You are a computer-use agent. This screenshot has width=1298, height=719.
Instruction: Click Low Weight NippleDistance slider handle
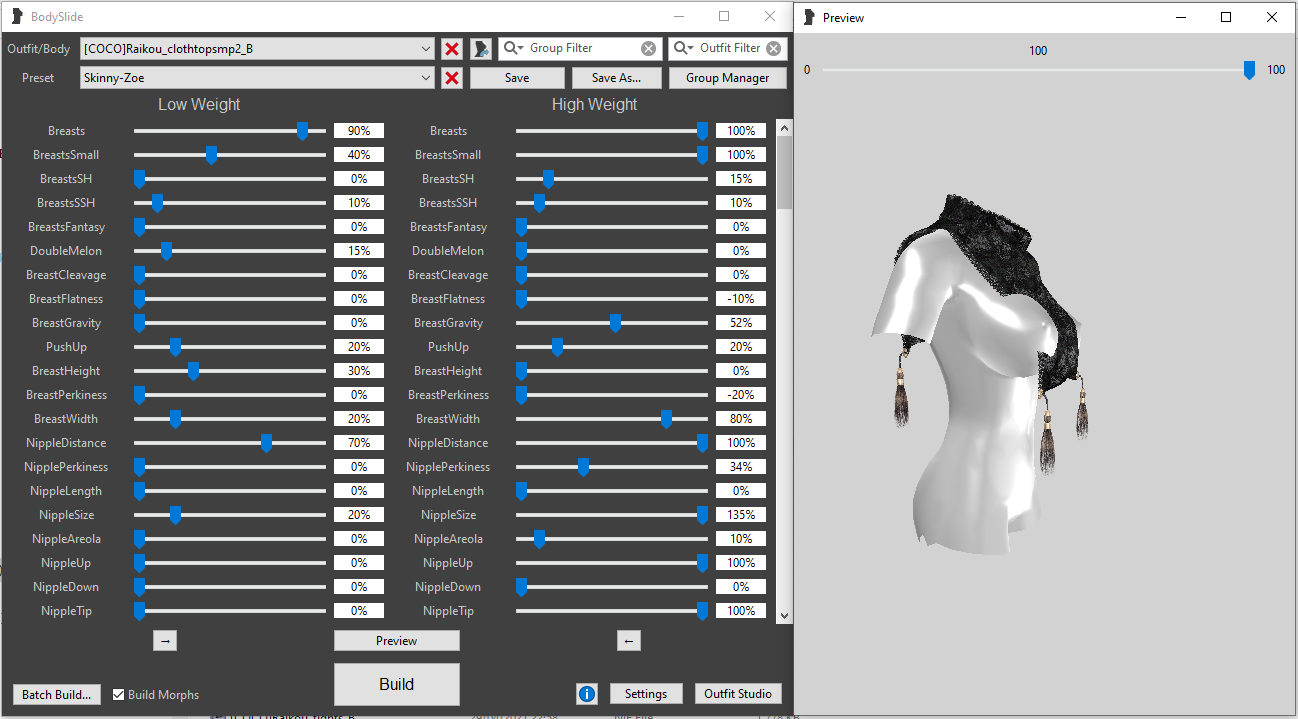point(267,443)
